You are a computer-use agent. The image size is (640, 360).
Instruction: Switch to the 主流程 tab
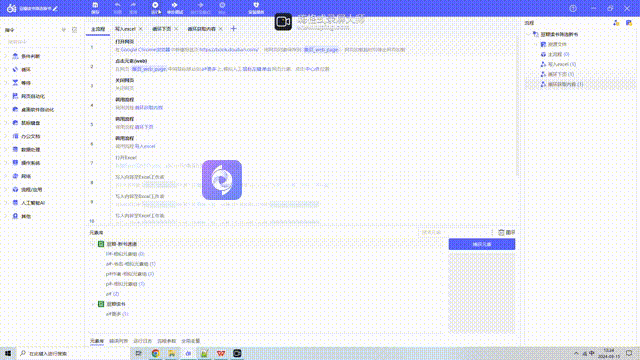tap(98, 29)
